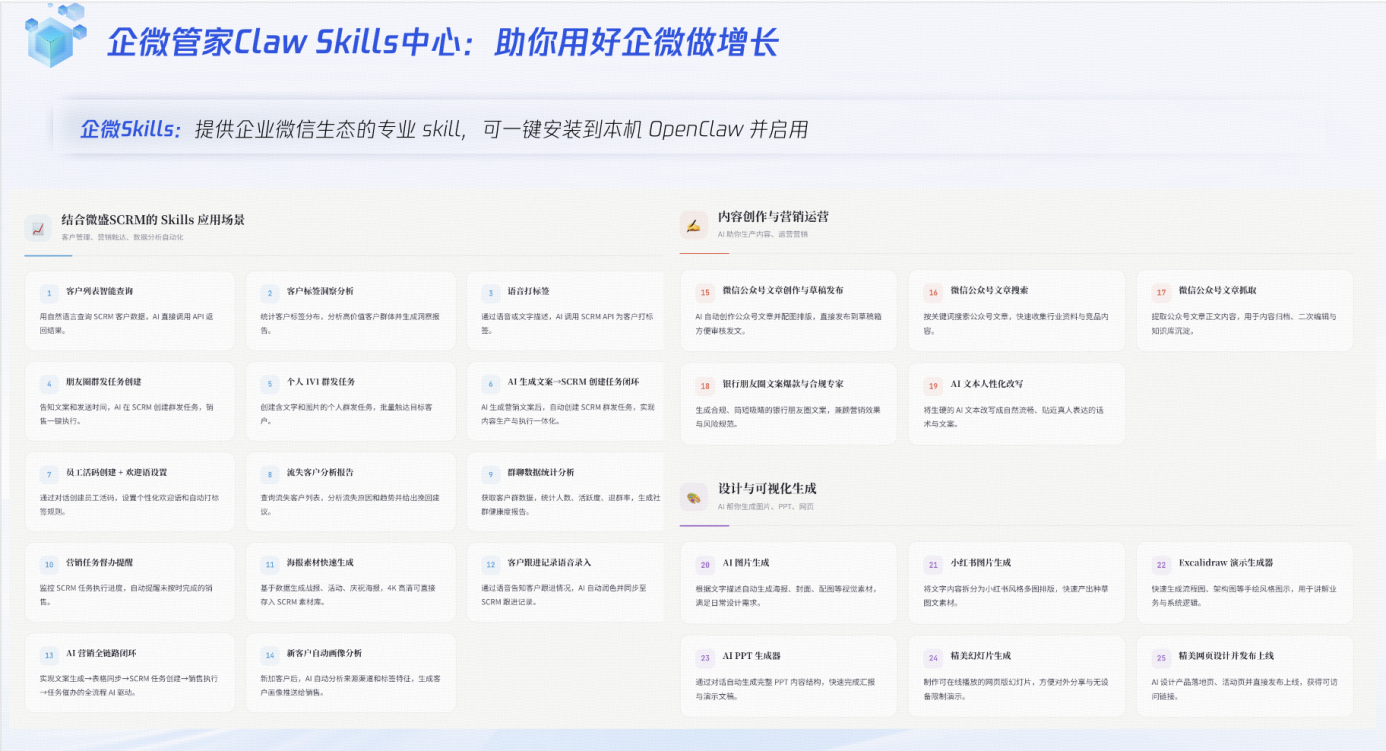Click the 语音打标签 description text
The width and height of the screenshot is (1386, 751).
[x=567, y=322]
